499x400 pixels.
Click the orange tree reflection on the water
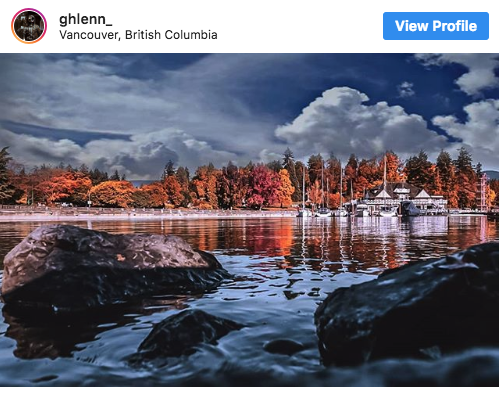(267, 238)
